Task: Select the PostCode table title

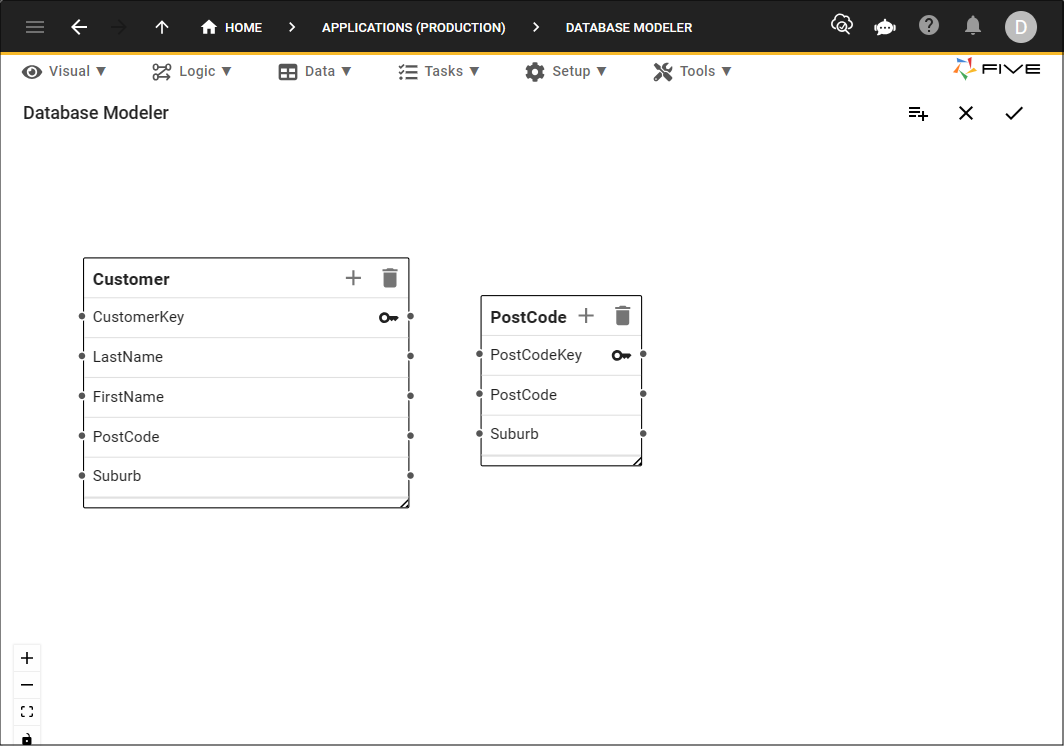Action: click(528, 317)
